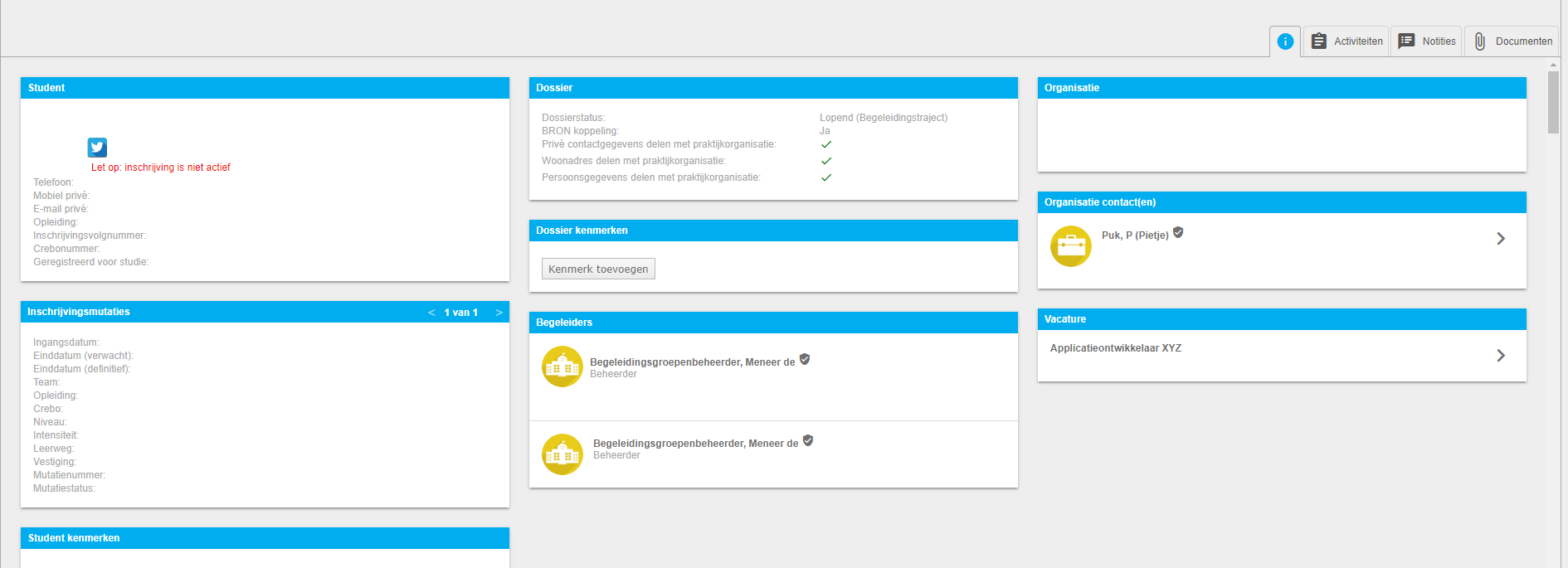Expand the Applicatieontwikkelaar XYZ vacature chevron
This screenshot has width=1568, height=568.
(1501, 356)
